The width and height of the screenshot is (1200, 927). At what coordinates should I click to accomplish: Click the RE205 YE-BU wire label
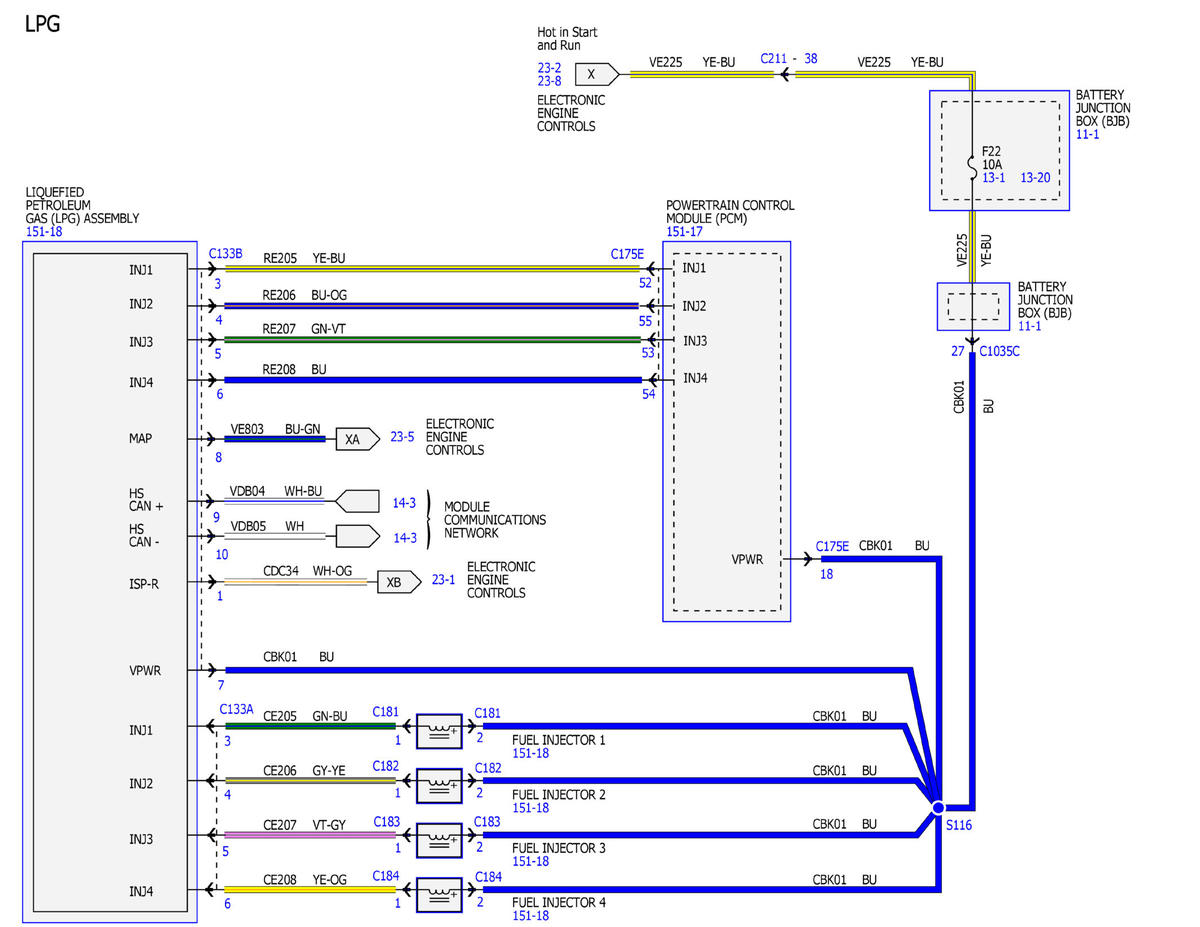pos(304,257)
